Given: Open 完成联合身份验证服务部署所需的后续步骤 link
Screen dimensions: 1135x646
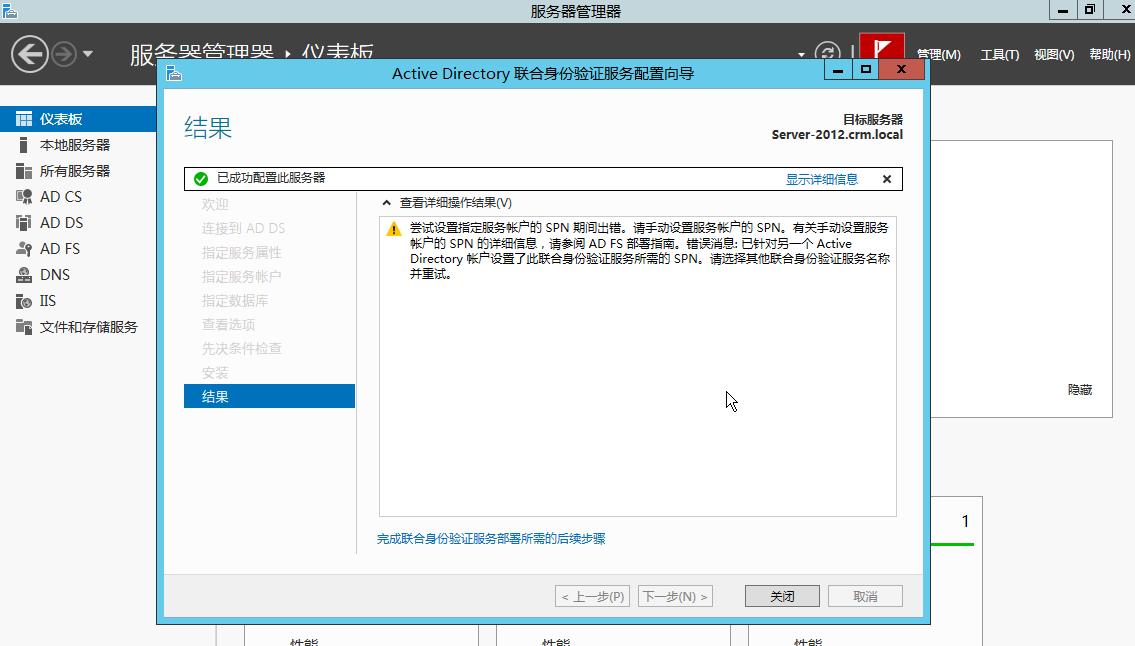Looking at the screenshot, I should (x=491, y=539).
